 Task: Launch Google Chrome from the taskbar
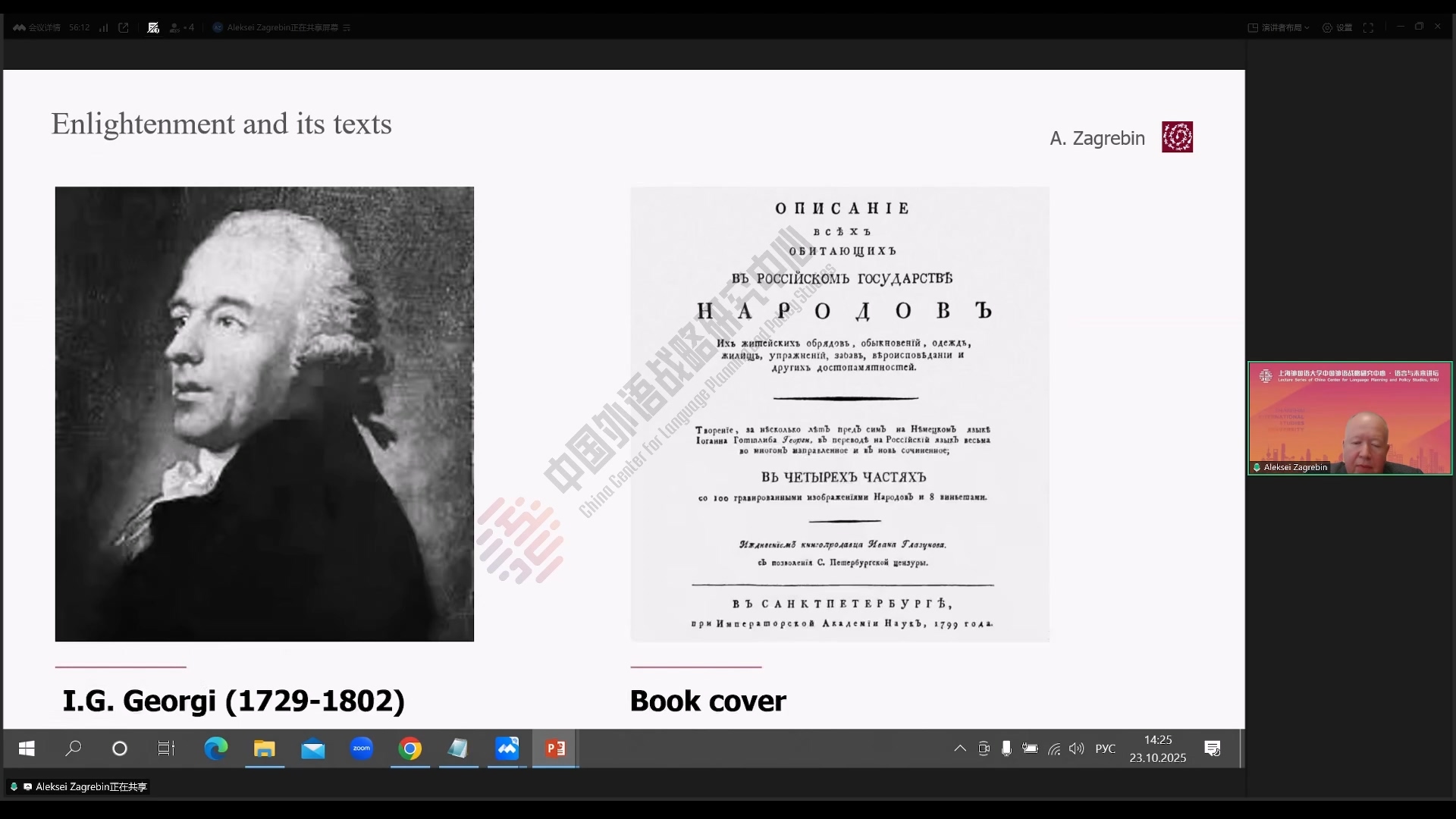coord(410,748)
